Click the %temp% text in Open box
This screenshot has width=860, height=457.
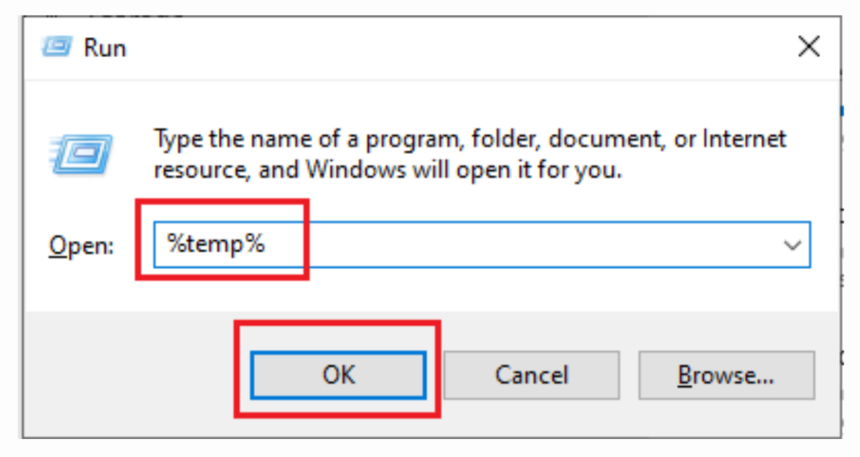[x=216, y=244]
